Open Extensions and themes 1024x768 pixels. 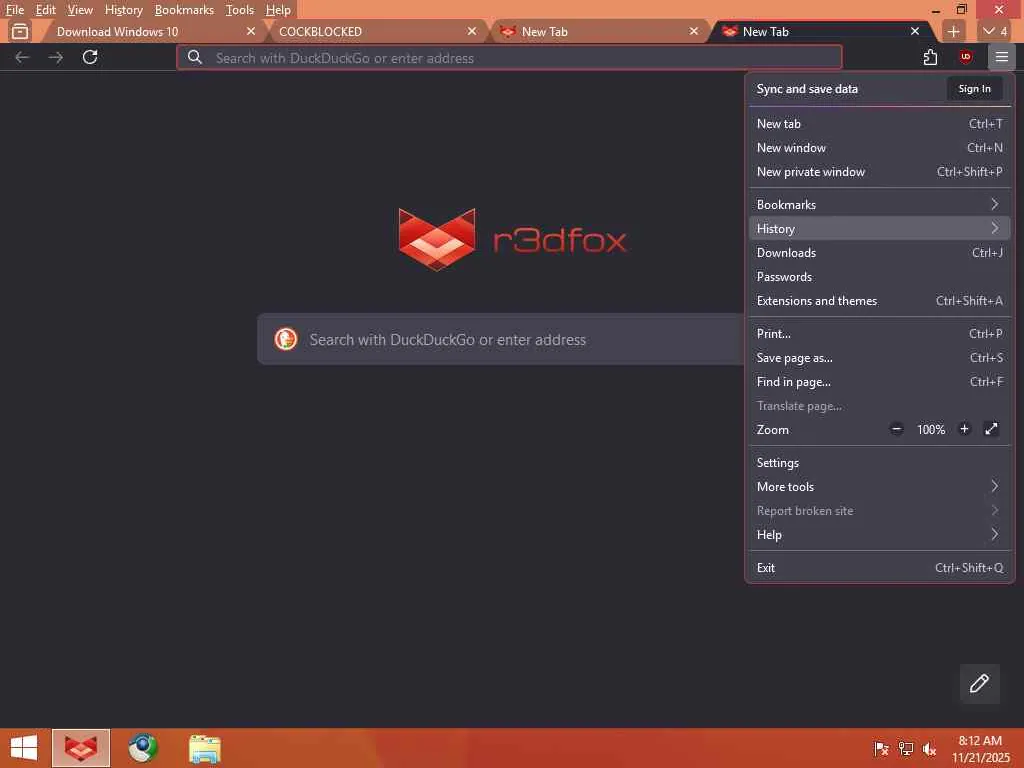point(880,300)
